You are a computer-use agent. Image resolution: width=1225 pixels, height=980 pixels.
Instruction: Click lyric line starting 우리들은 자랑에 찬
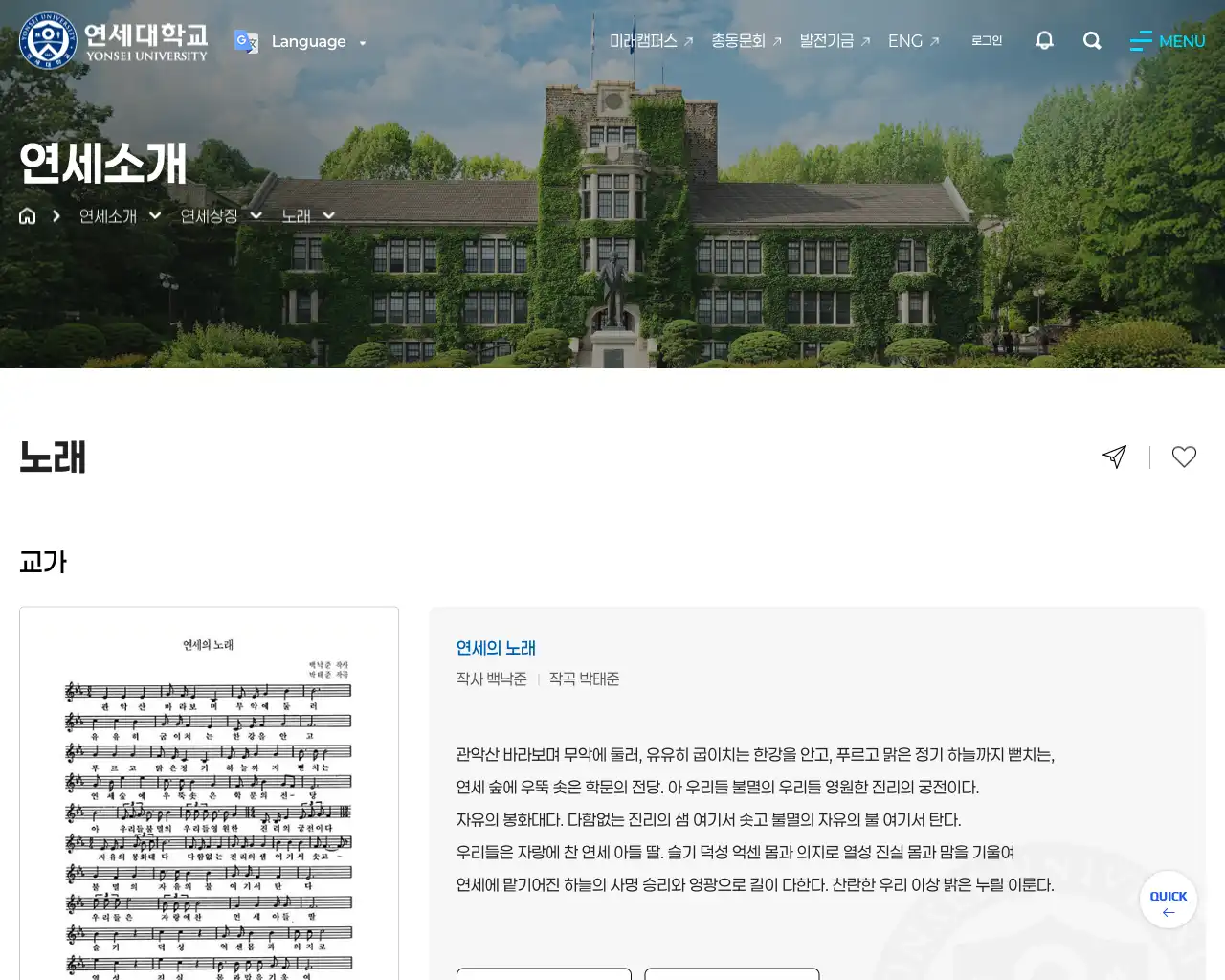735,852
